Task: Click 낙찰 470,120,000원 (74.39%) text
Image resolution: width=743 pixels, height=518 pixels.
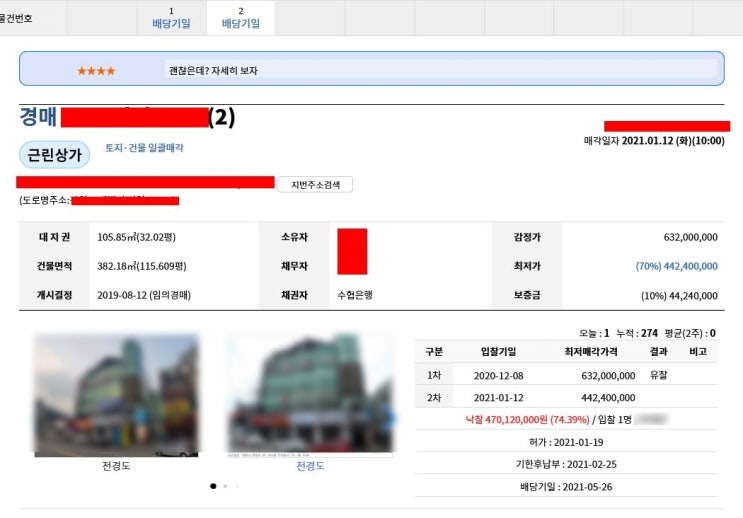Action: pos(527,419)
